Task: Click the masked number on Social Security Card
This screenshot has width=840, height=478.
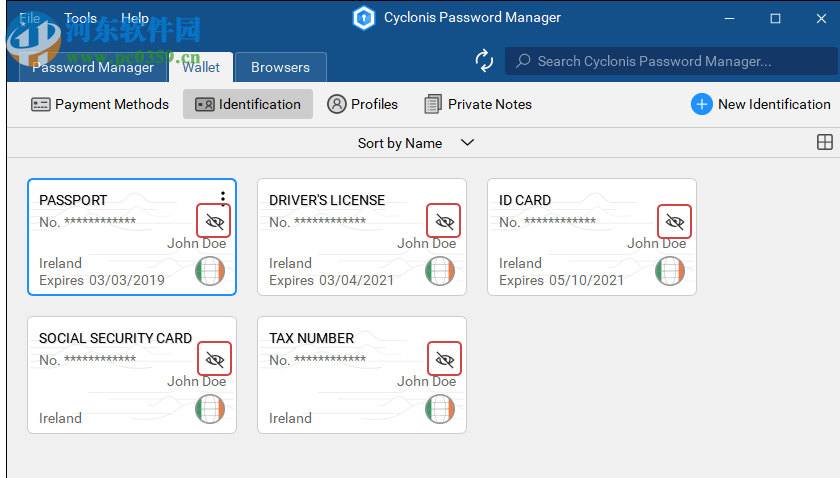Action: 100,359
